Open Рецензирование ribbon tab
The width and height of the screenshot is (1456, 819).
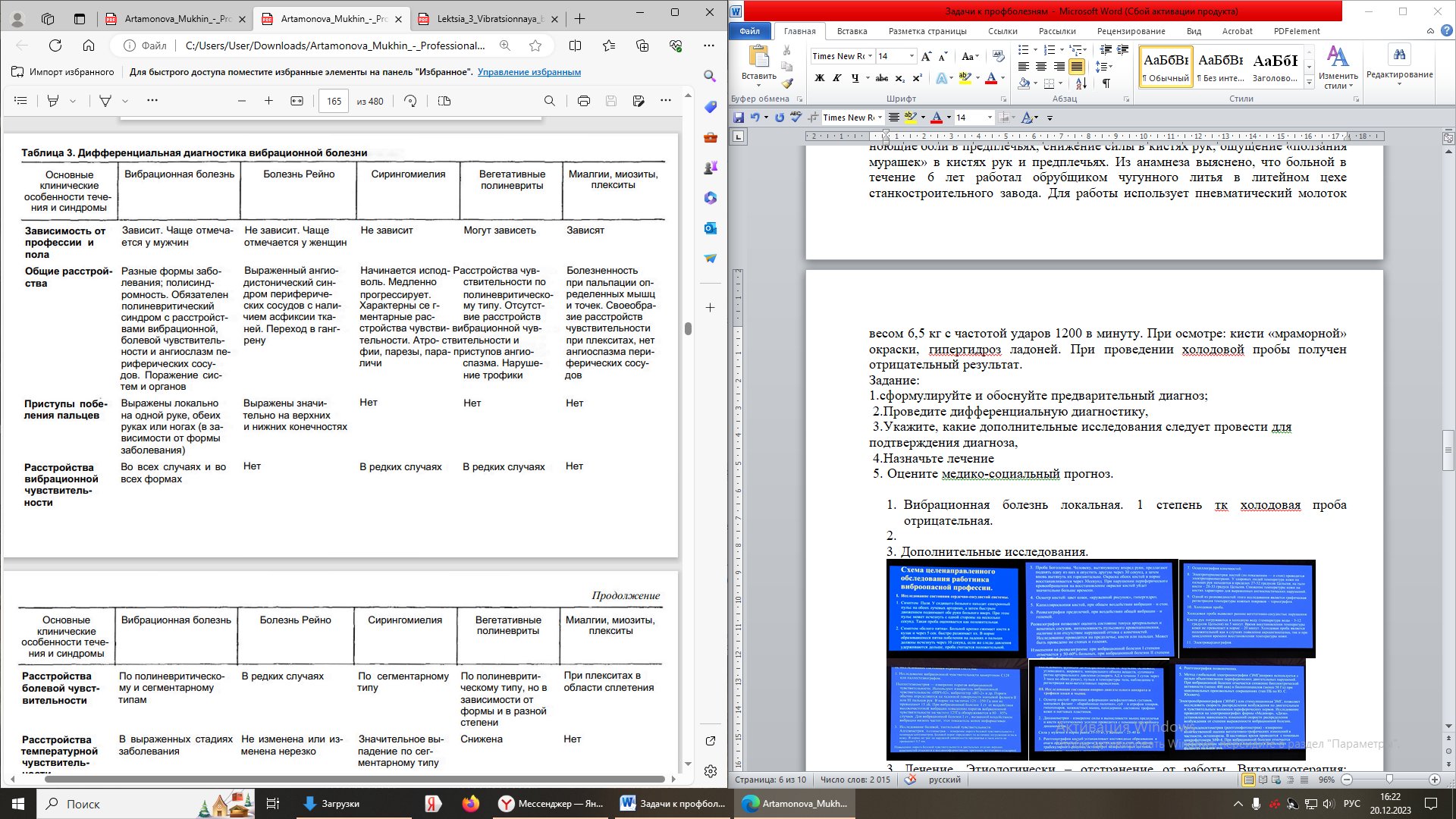point(1131,31)
